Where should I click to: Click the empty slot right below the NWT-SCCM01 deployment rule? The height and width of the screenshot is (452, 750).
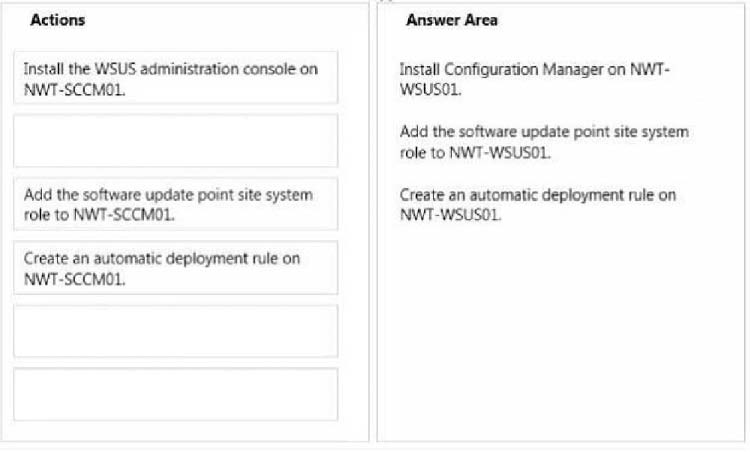pos(176,331)
